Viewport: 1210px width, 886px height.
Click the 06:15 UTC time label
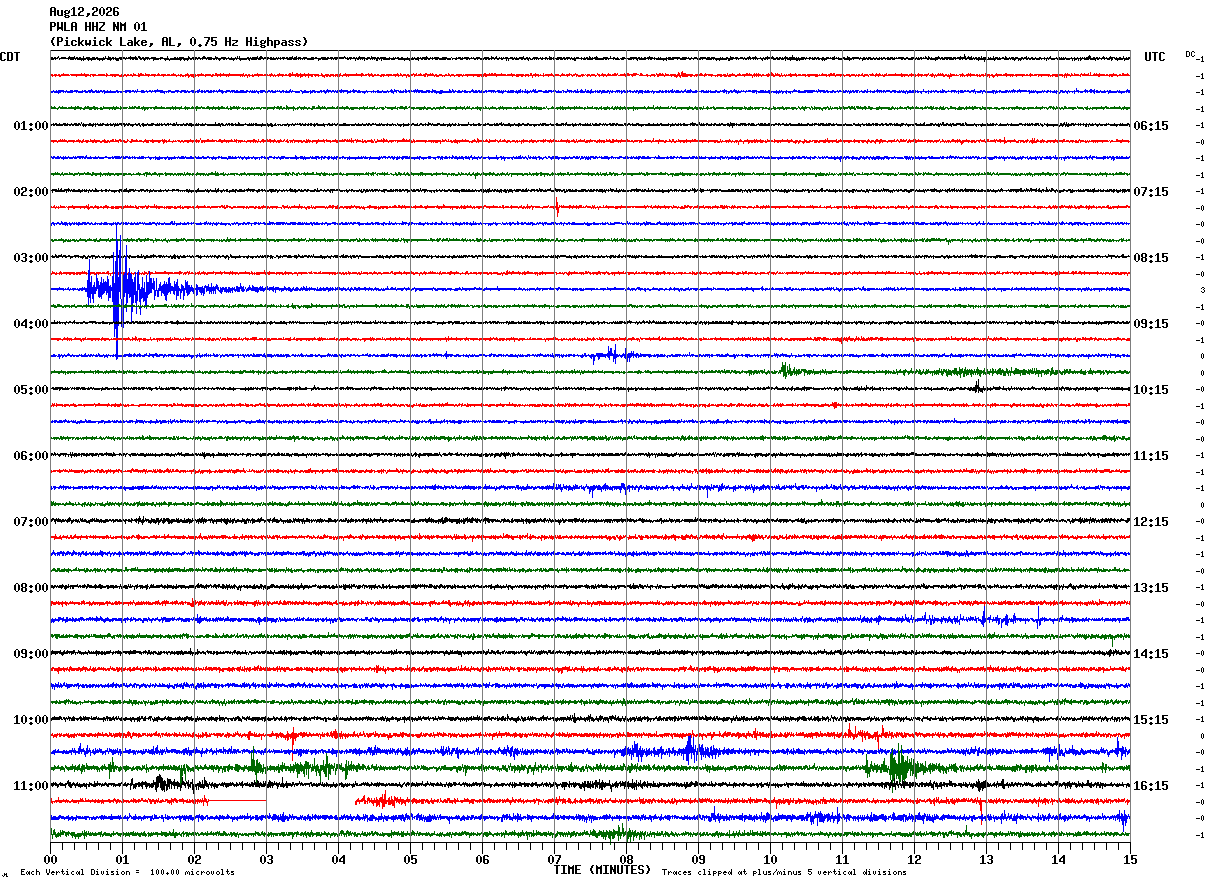click(x=1151, y=126)
